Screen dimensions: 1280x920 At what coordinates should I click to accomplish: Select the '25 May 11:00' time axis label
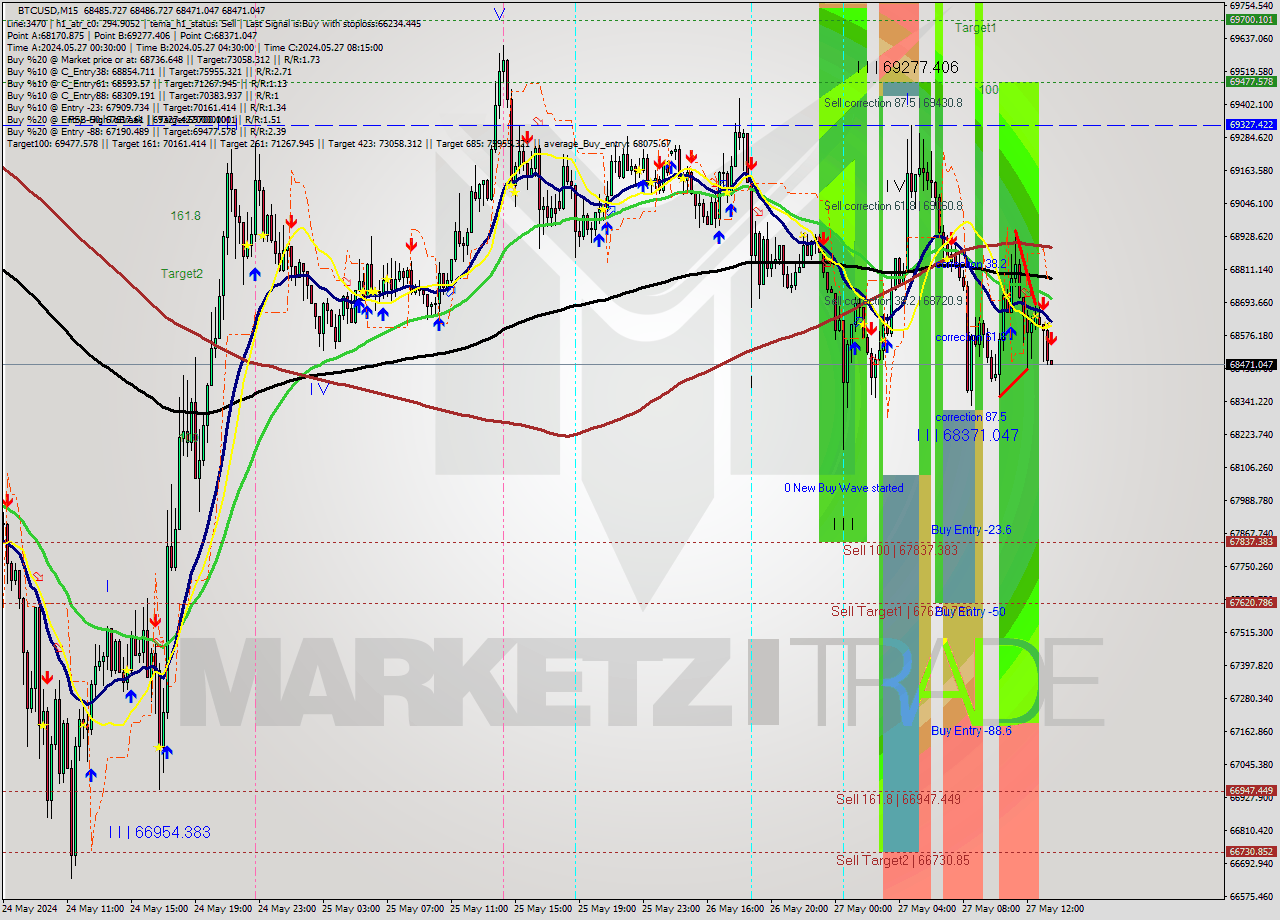[479, 909]
